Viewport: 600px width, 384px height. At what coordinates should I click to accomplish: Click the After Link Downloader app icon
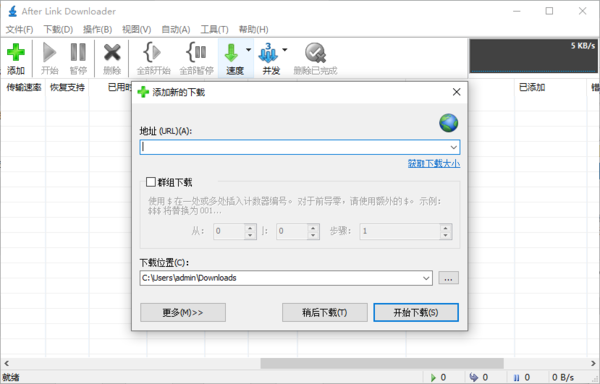click(12, 11)
